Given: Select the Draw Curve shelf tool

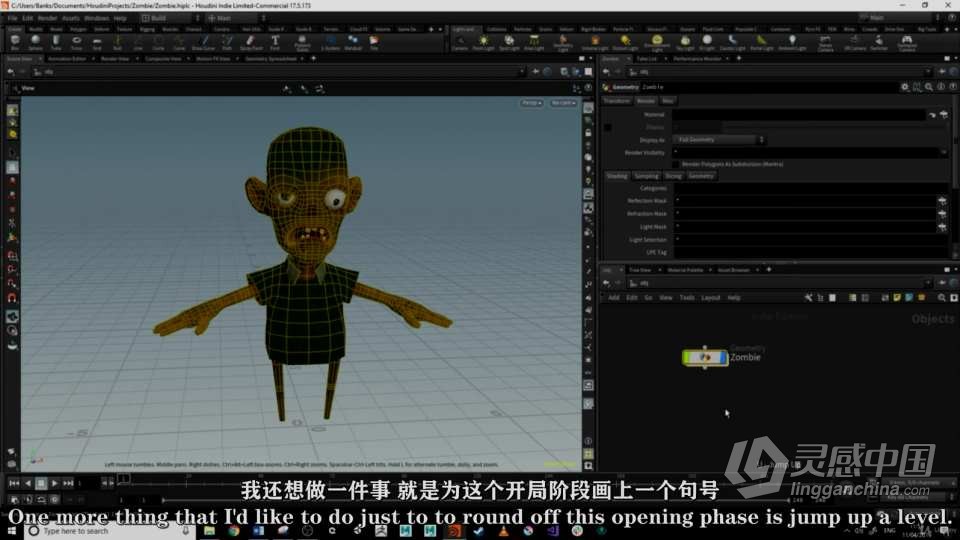Looking at the screenshot, I should pos(203,42).
